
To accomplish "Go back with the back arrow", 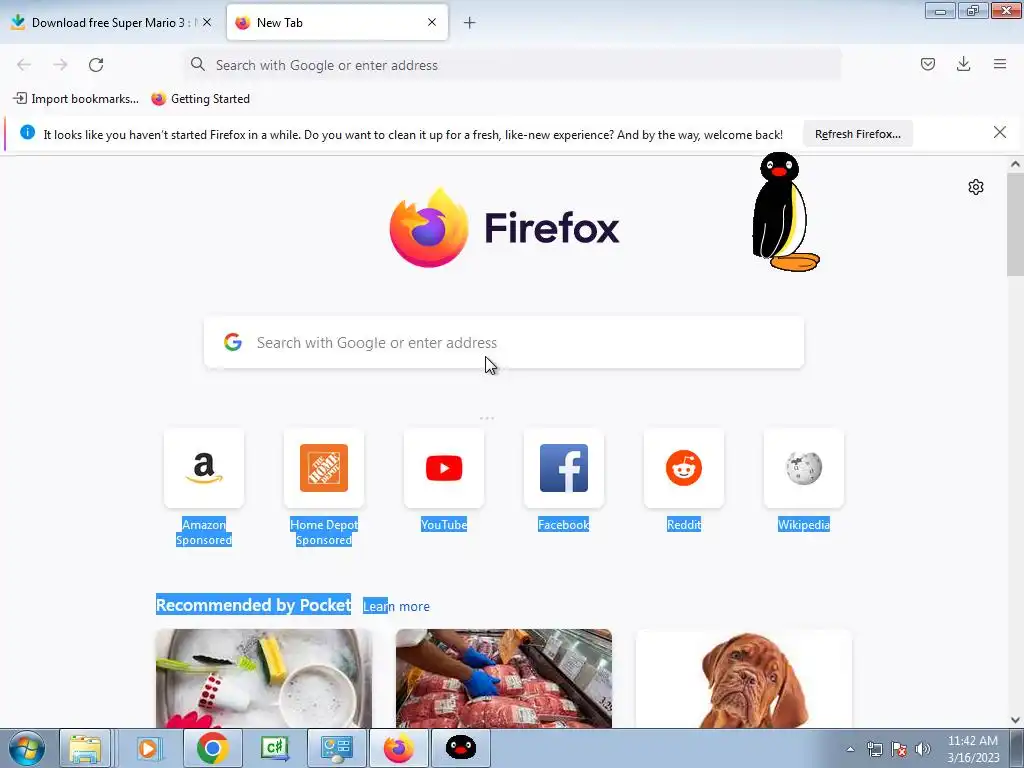I will point(24,65).
